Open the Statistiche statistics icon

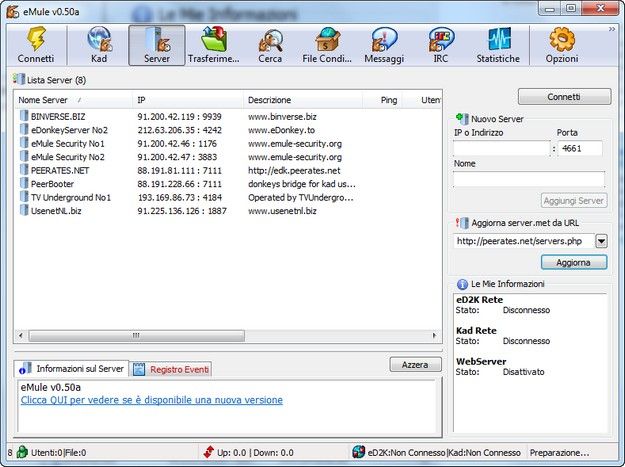498,39
